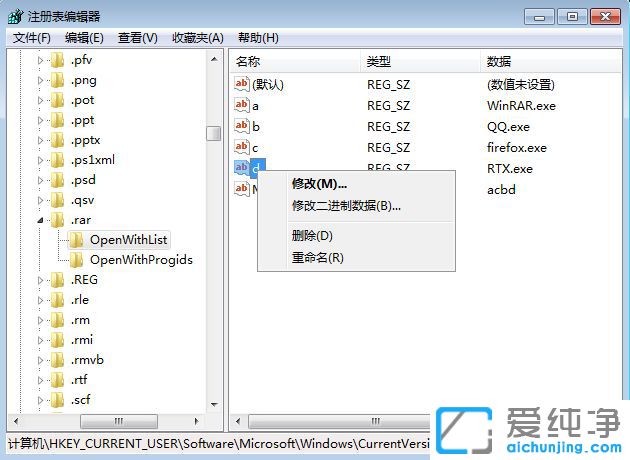The width and height of the screenshot is (630, 460).
Task: Click the folder icon beside .pot
Action: pos(57,100)
